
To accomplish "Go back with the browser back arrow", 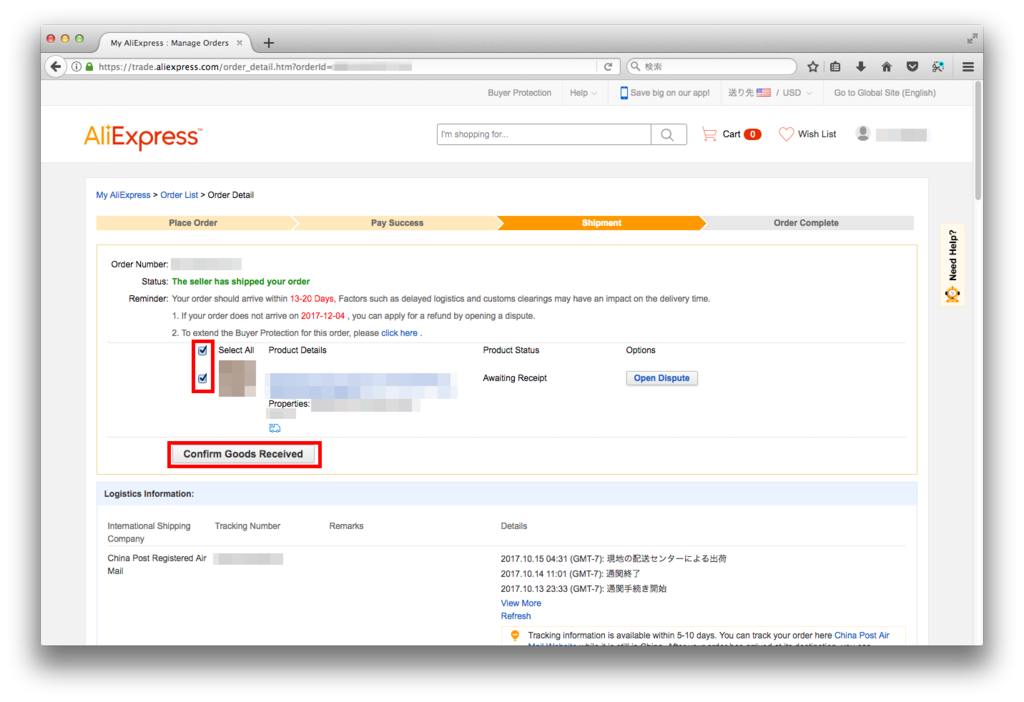I will [x=56, y=67].
